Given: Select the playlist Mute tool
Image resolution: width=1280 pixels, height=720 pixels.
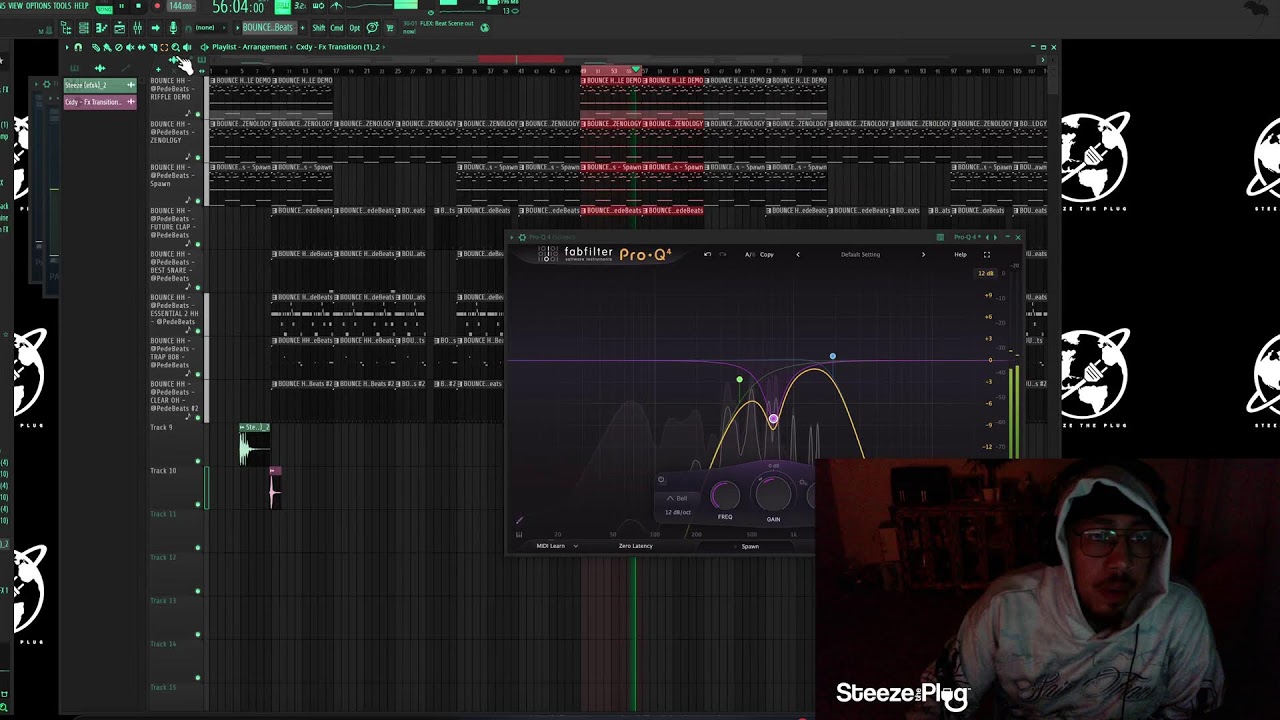Looking at the screenshot, I should click(x=130, y=47).
